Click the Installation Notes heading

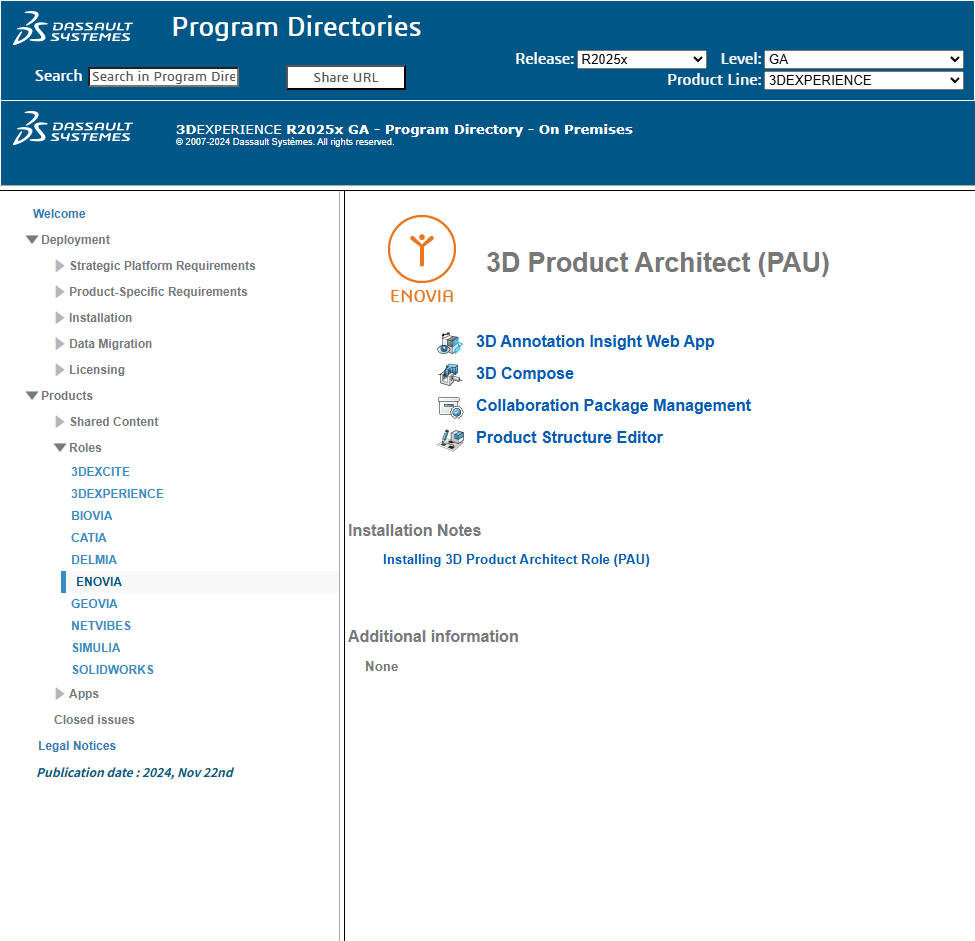414,530
